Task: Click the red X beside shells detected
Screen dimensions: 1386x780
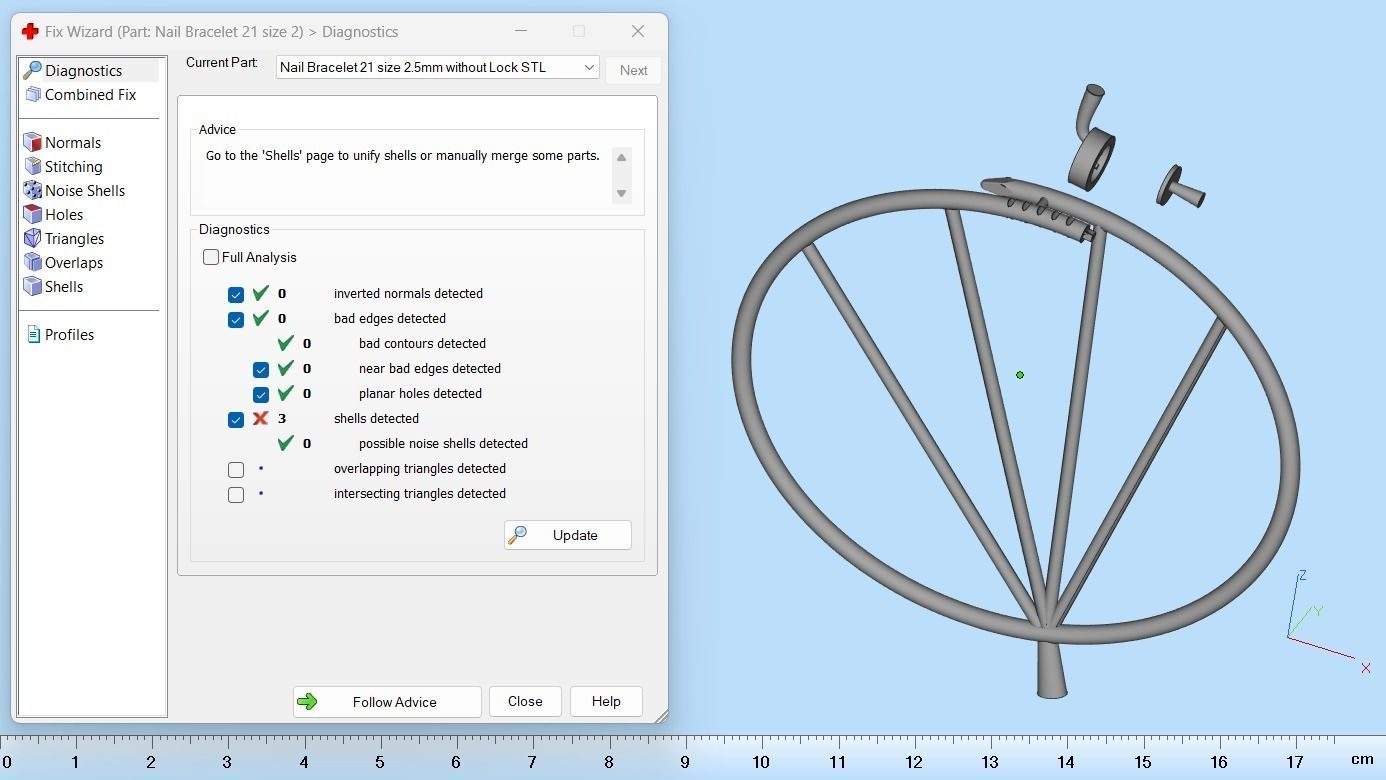Action: 260,418
